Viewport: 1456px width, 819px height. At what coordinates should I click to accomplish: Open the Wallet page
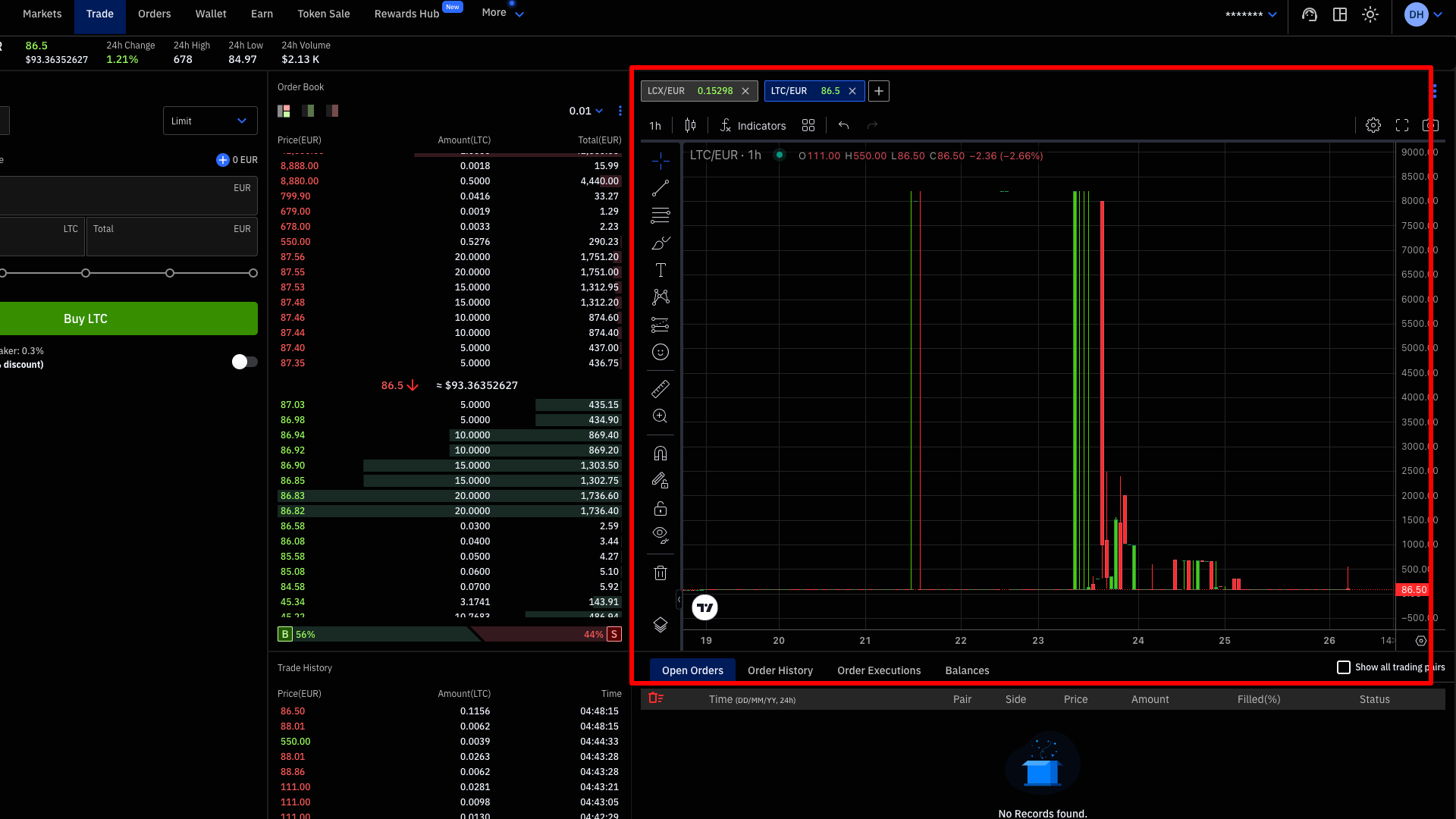211,14
